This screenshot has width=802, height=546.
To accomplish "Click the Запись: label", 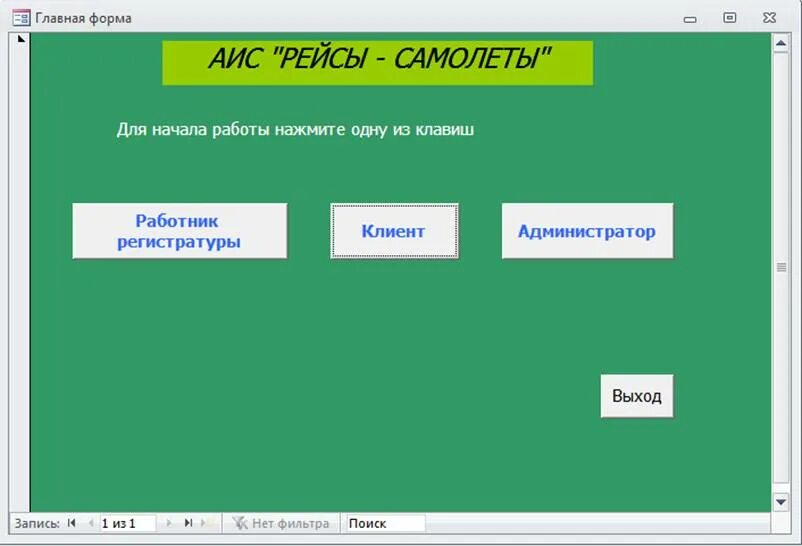I will click(37, 523).
